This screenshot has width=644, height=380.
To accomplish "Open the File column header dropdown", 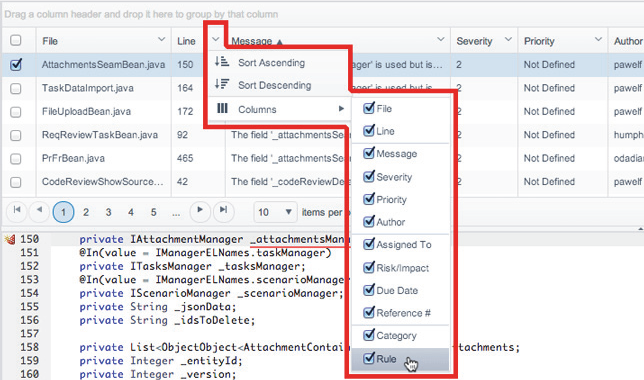I will pyautogui.click(x=161, y=39).
